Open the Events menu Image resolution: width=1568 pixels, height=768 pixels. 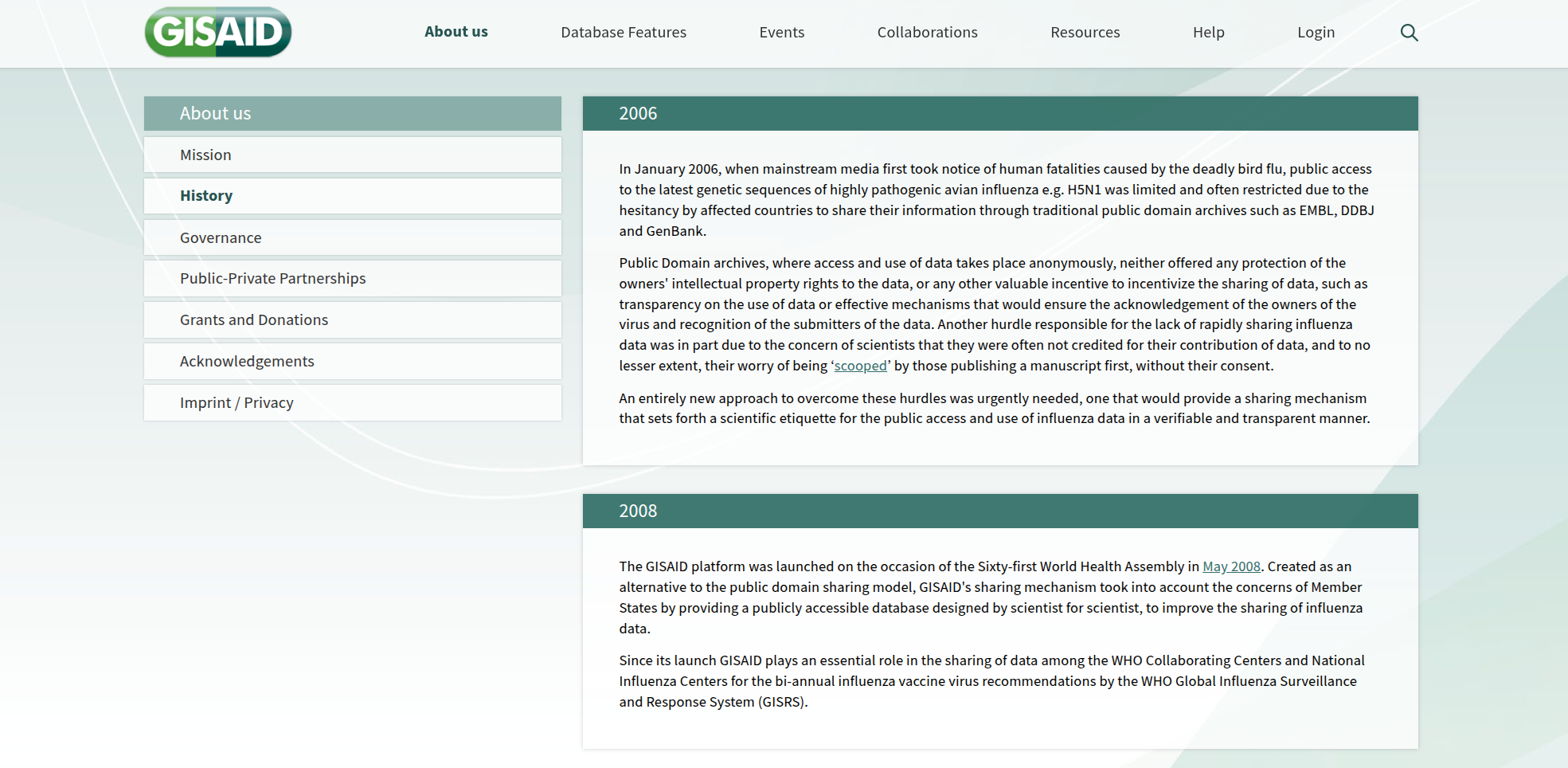pos(782,33)
